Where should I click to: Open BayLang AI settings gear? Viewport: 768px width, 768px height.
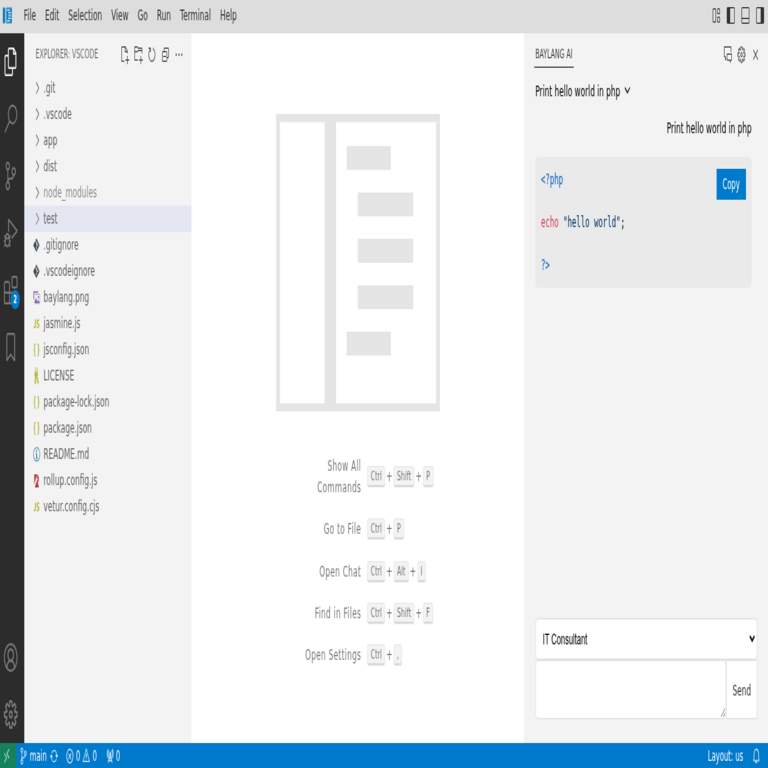click(741, 55)
